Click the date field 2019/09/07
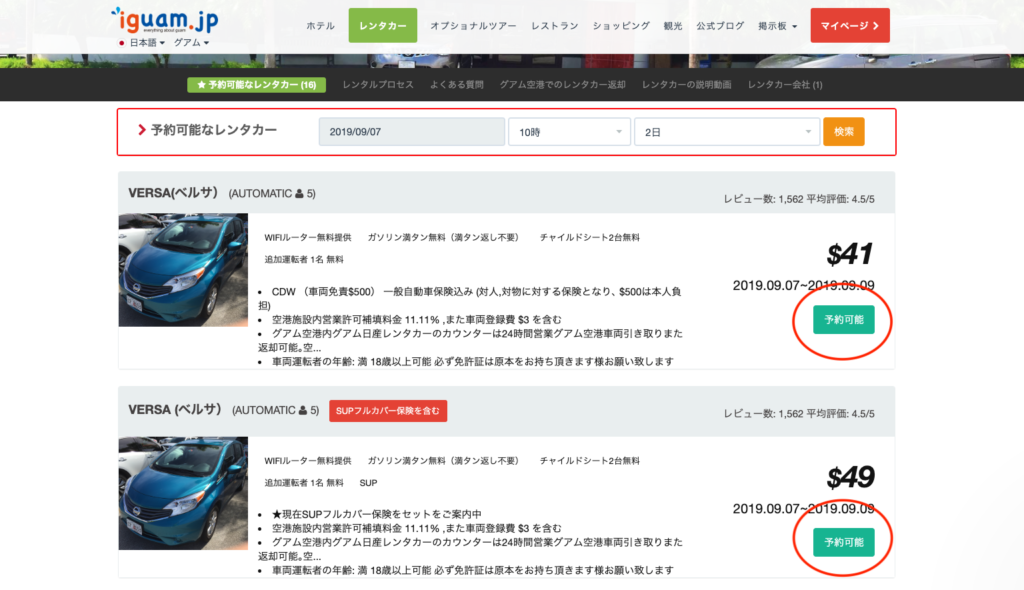1024x590 pixels. coord(411,132)
